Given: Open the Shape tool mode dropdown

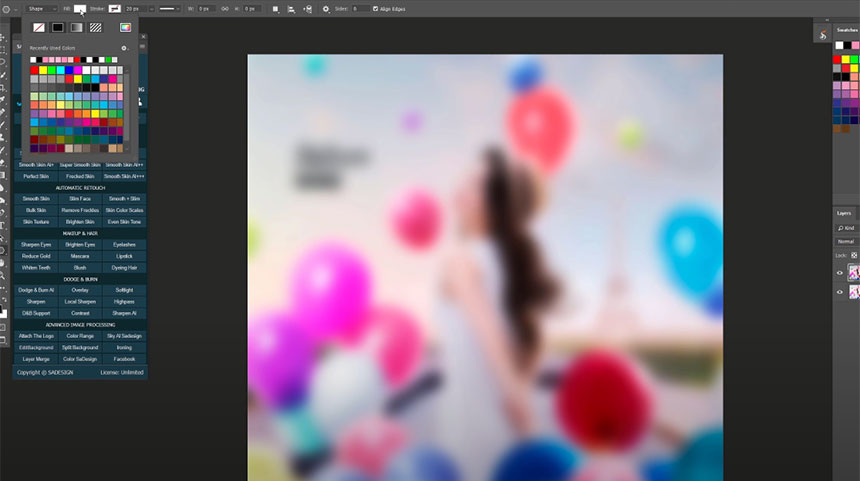Looking at the screenshot, I should point(42,9).
